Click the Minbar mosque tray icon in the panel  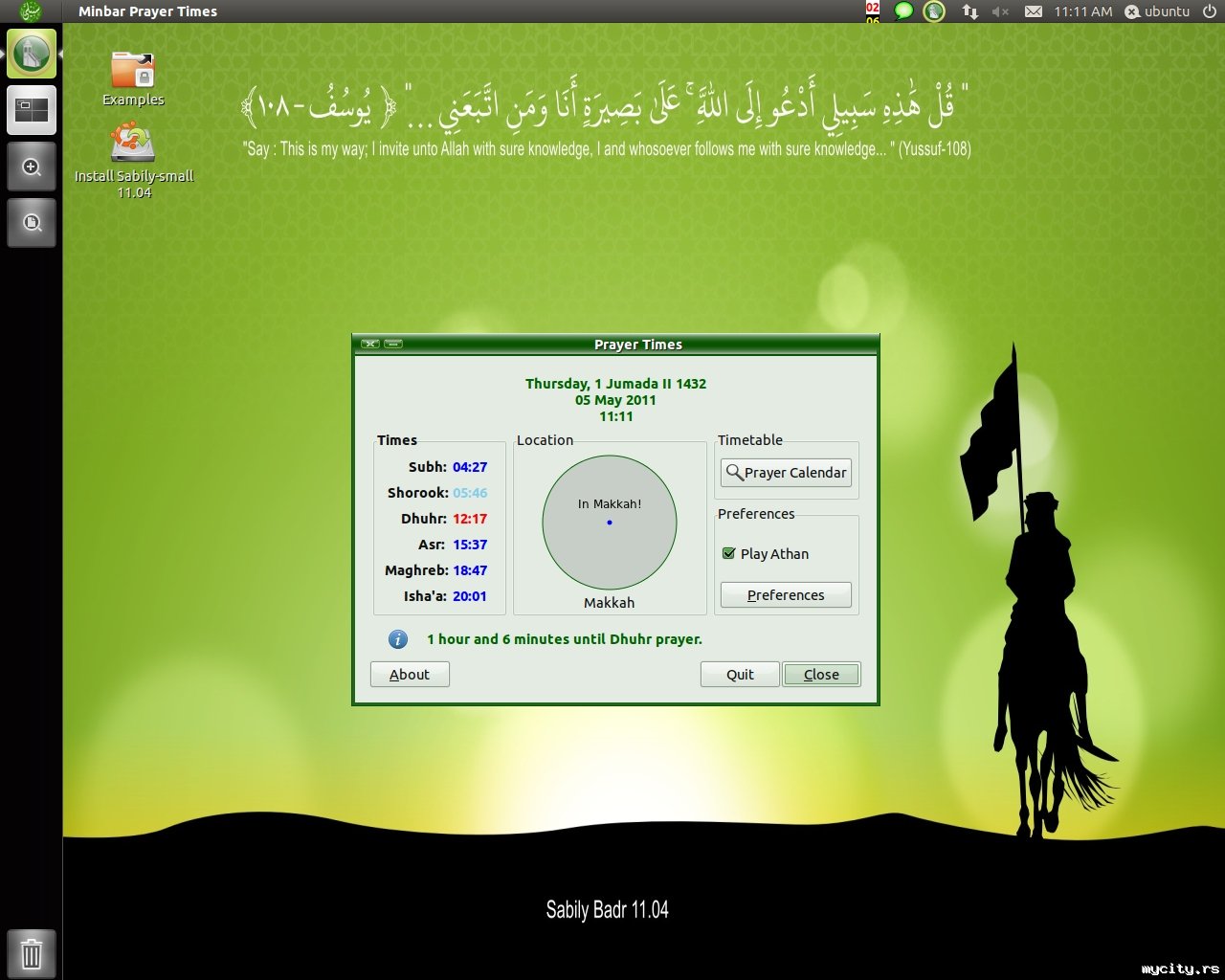[x=934, y=11]
